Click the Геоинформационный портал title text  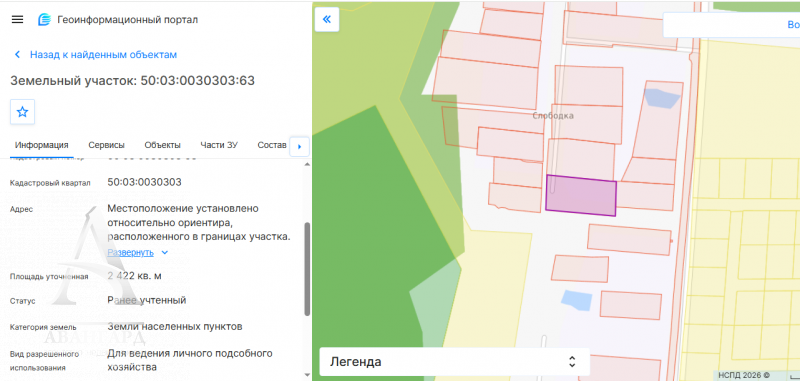coord(128,20)
